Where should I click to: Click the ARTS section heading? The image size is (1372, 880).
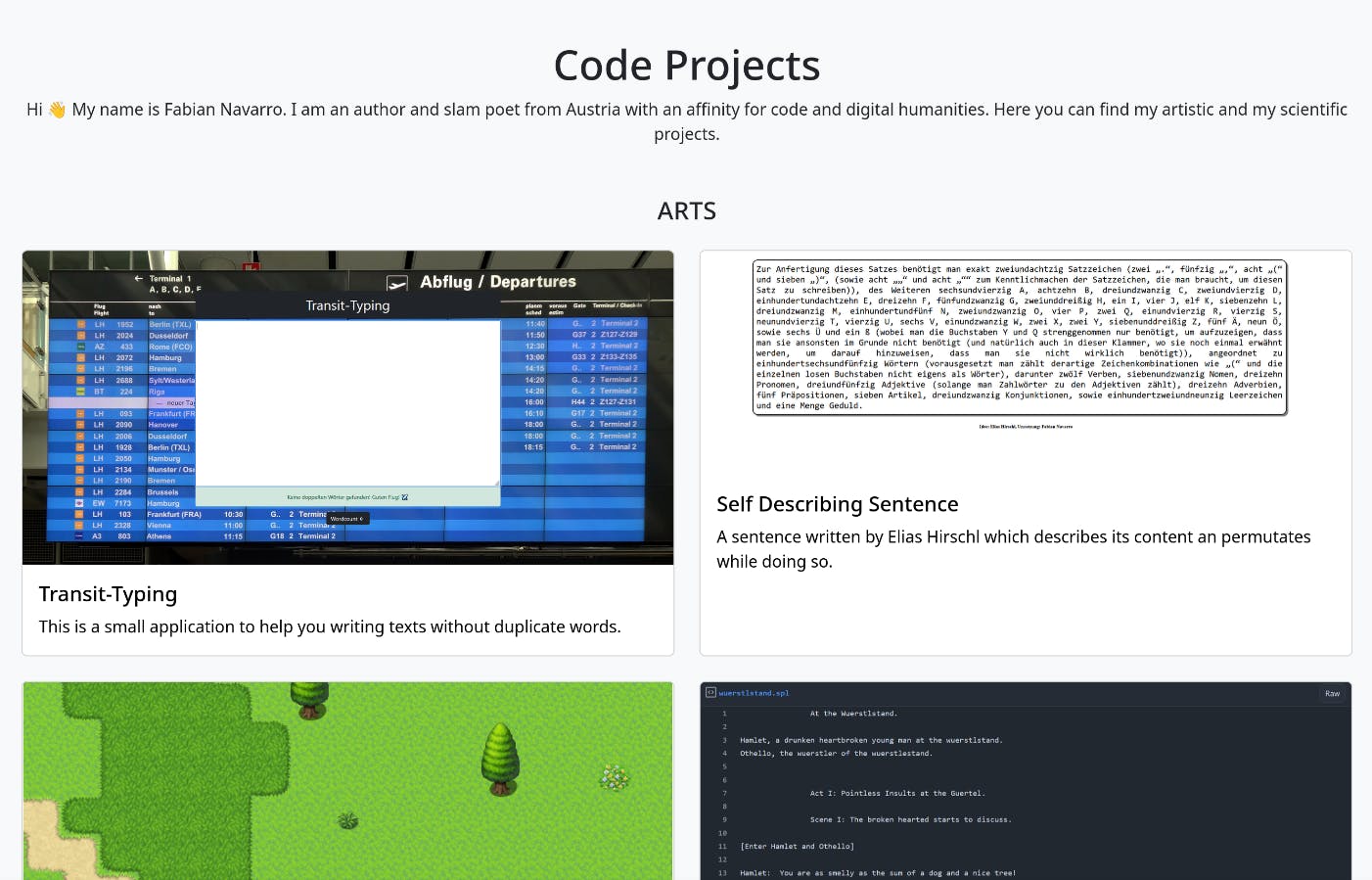pyautogui.click(x=686, y=211)
